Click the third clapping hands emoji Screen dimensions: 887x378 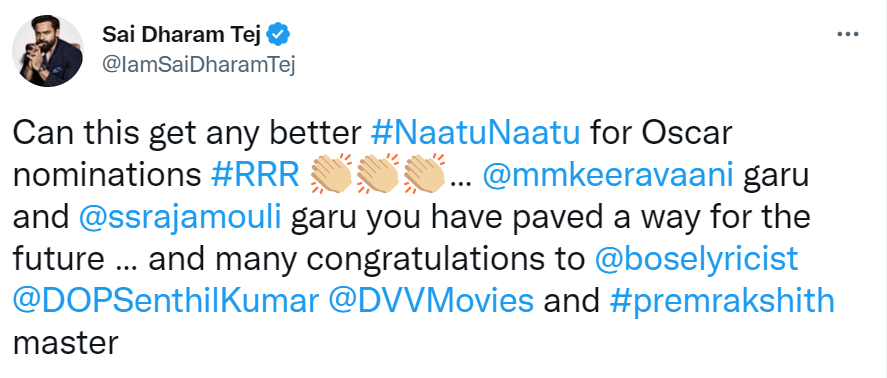[x=424, y=174]
